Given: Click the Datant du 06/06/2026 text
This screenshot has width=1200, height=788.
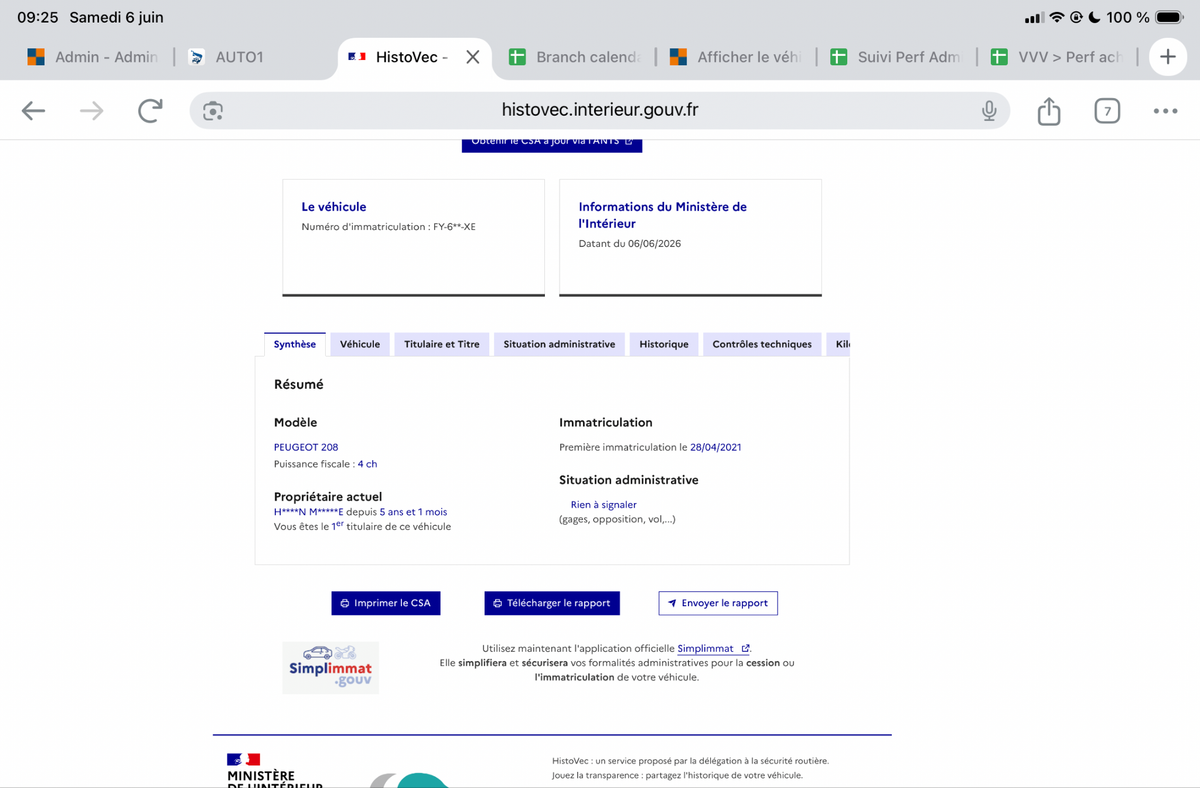Looking at the screenshot, I should 630,244.
